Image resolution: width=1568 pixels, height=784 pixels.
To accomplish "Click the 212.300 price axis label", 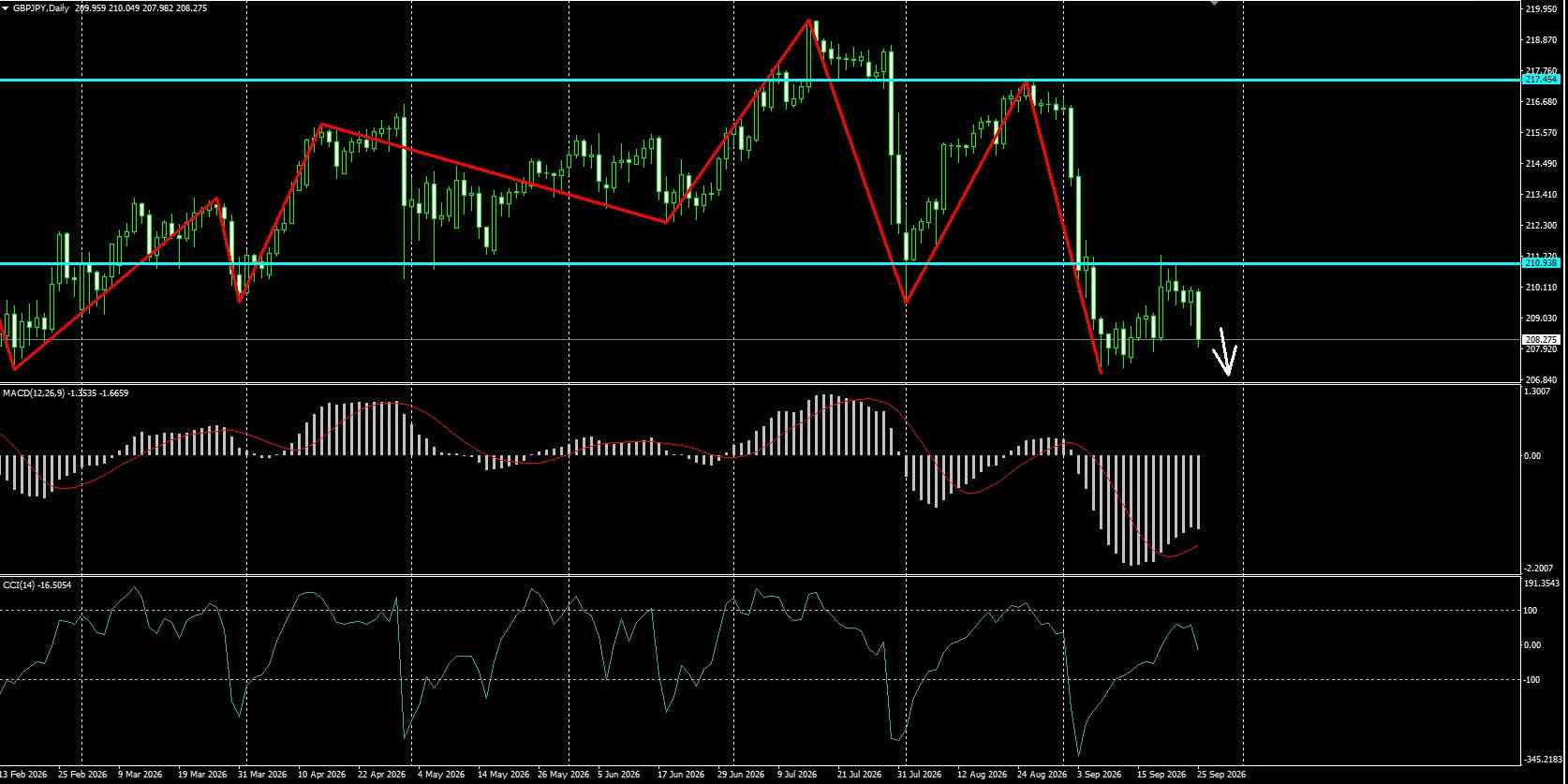I will [x=1541, y=225].
